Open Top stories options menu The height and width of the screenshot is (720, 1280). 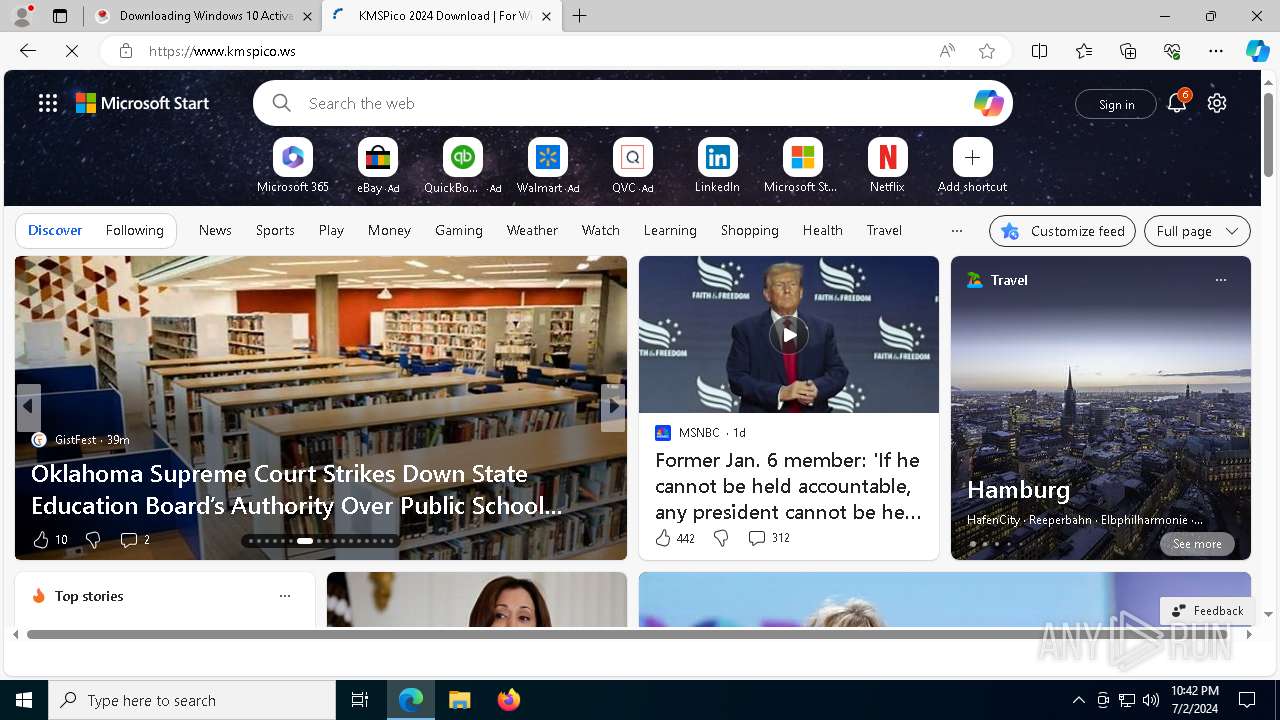point(285,596)
